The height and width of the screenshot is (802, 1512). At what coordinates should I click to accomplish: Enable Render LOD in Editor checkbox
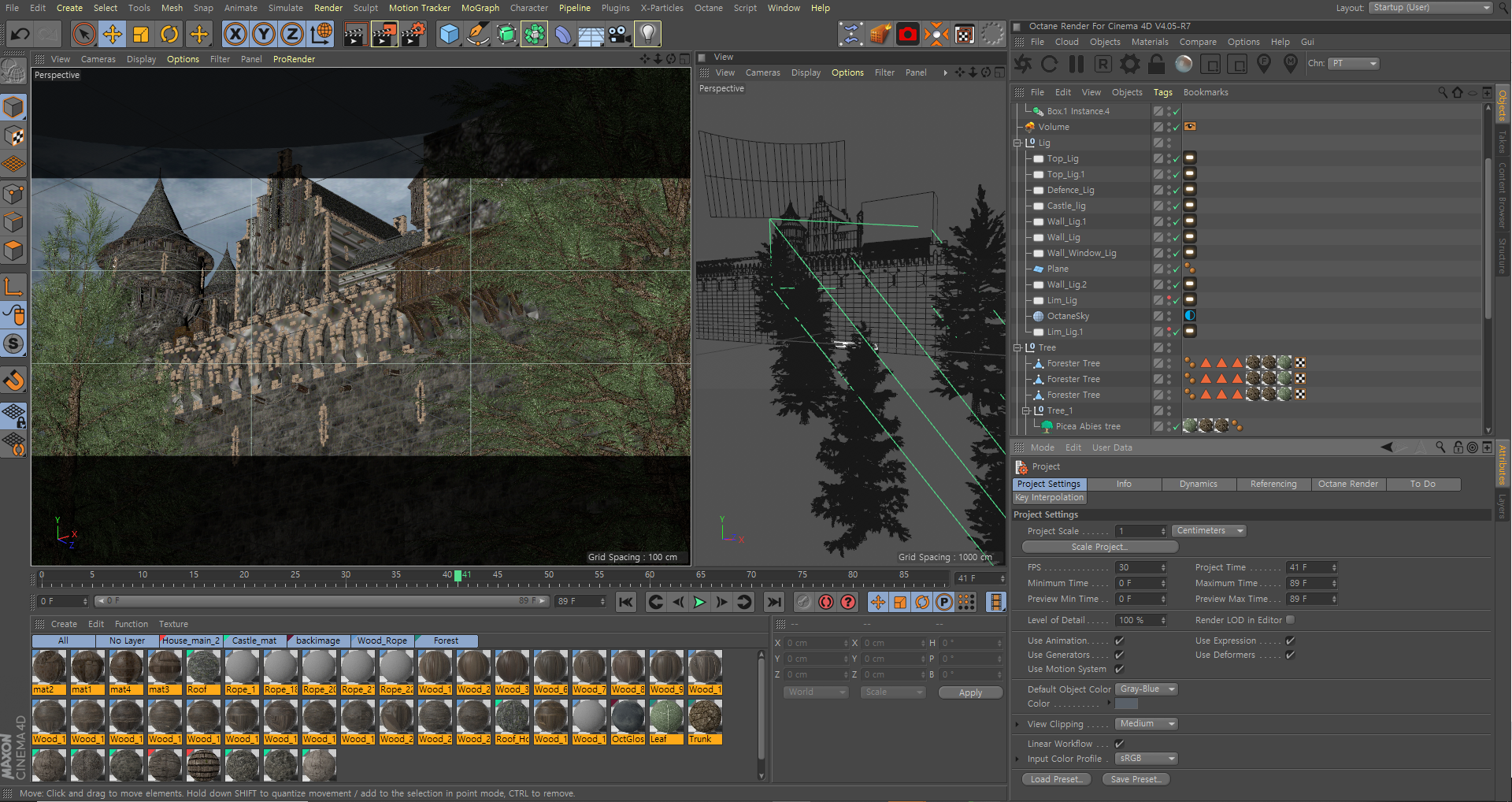[x=1290, y=620]
